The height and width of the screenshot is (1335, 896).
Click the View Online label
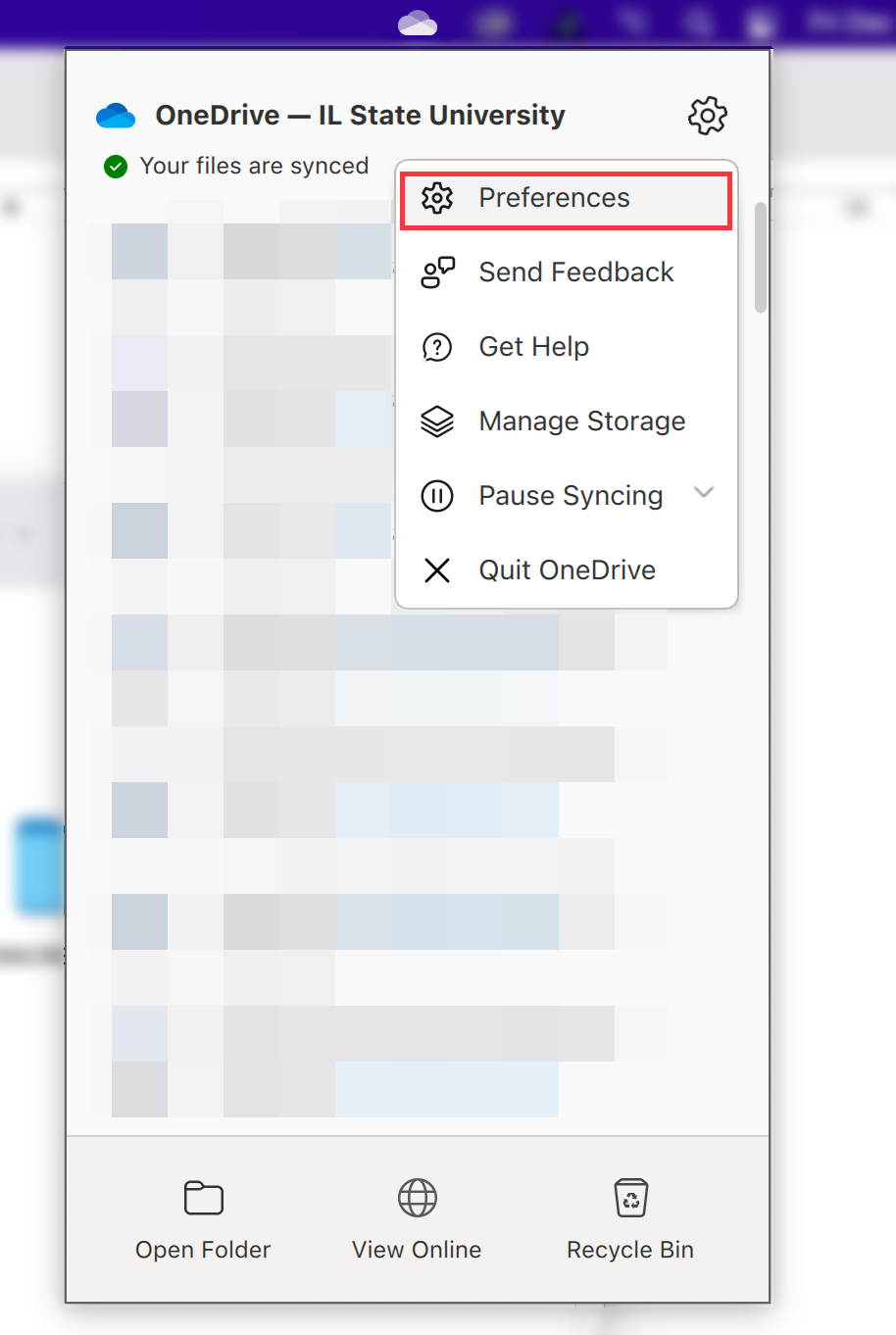pos(417,1250)
